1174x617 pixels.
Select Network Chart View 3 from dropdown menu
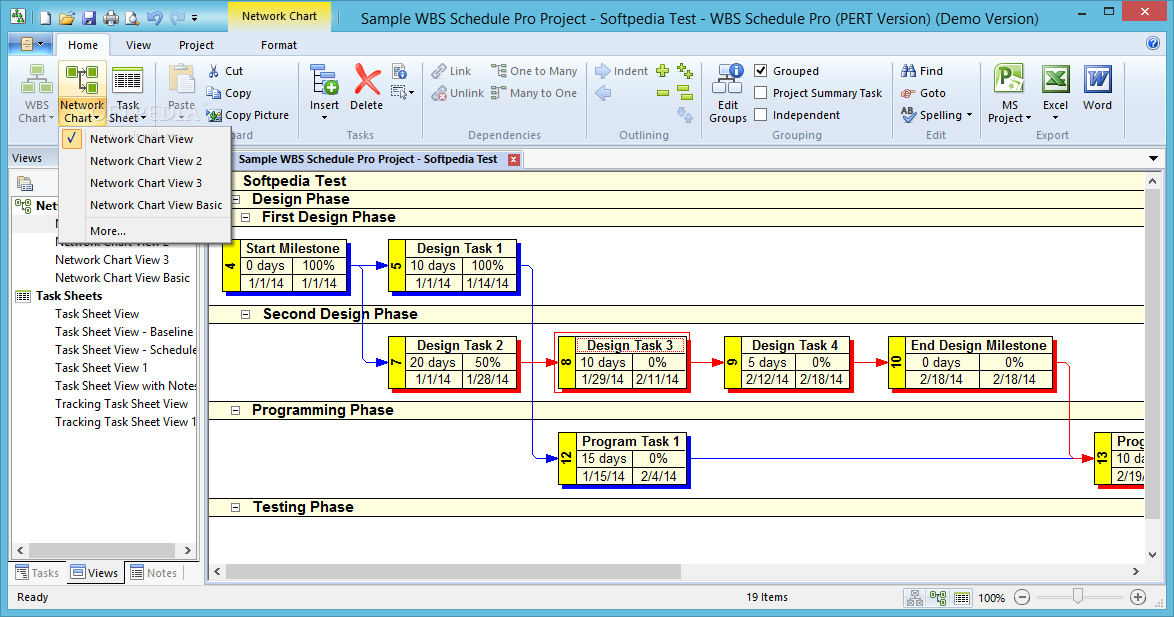[145, 183]
